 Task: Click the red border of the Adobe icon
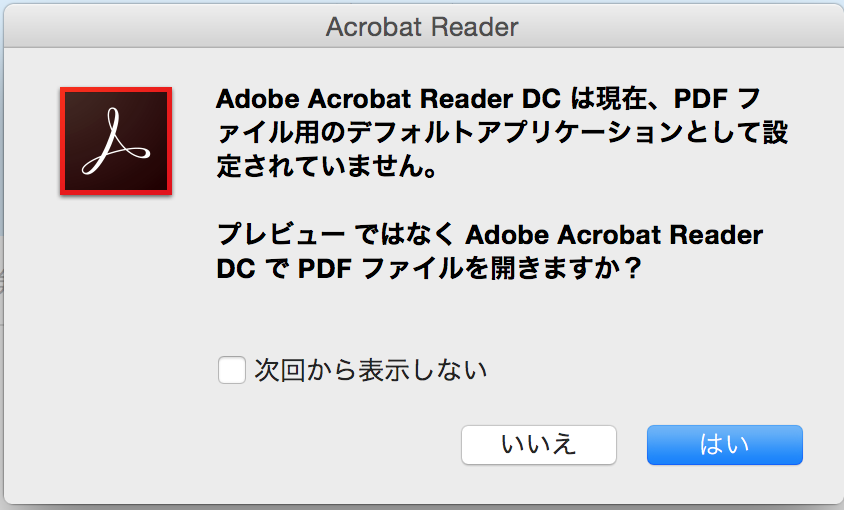pos(63,141)
